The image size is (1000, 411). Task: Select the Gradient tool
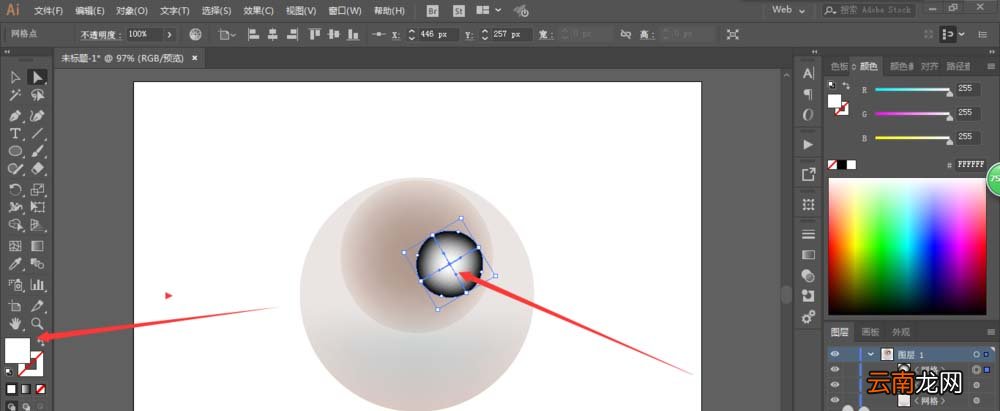point(37,246)
